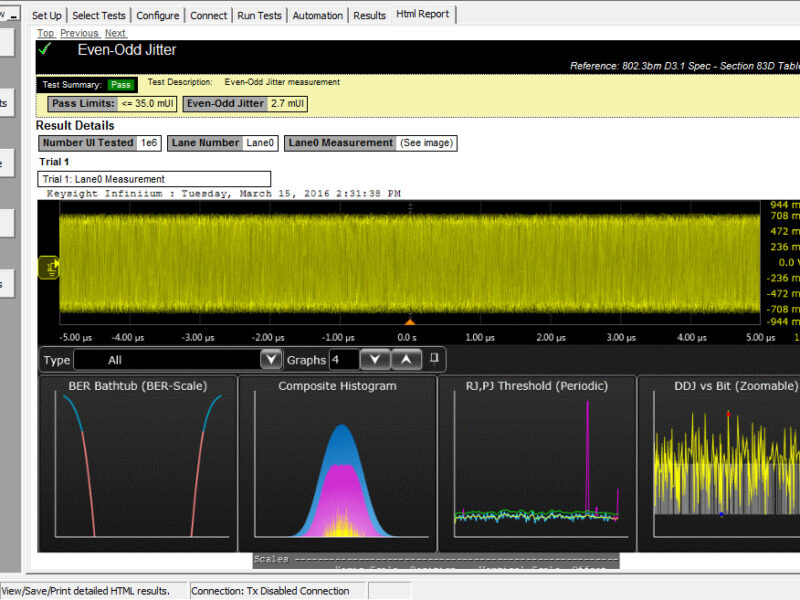Open the RJ,PJ Threshold (Periodic) graph

coord(539,465)
